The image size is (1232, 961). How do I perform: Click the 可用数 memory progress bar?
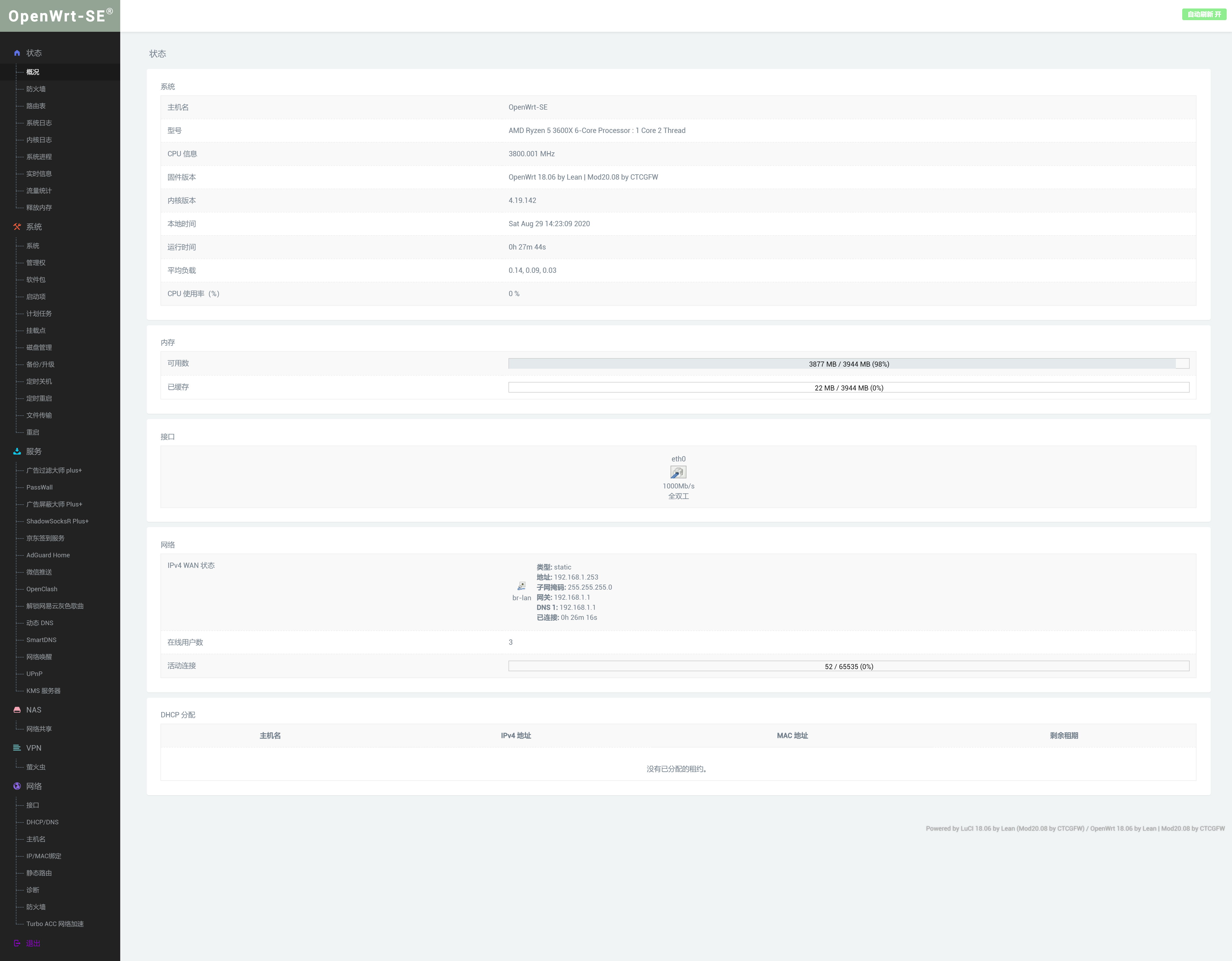tap(849, 364)
